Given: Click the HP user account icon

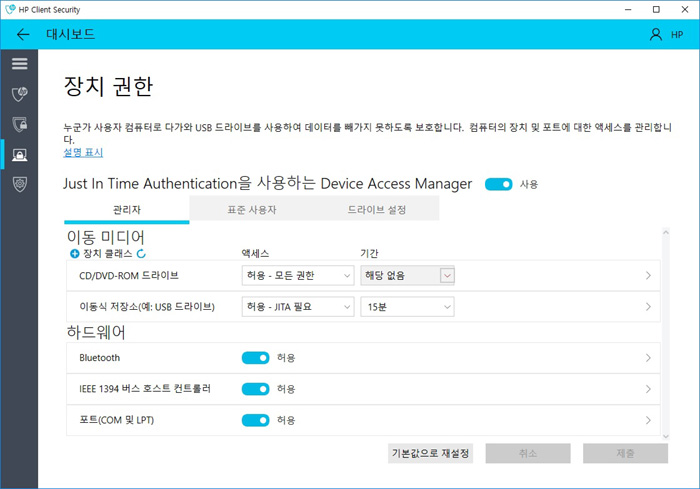Looking at the screenshot, I should click(656, 34).
